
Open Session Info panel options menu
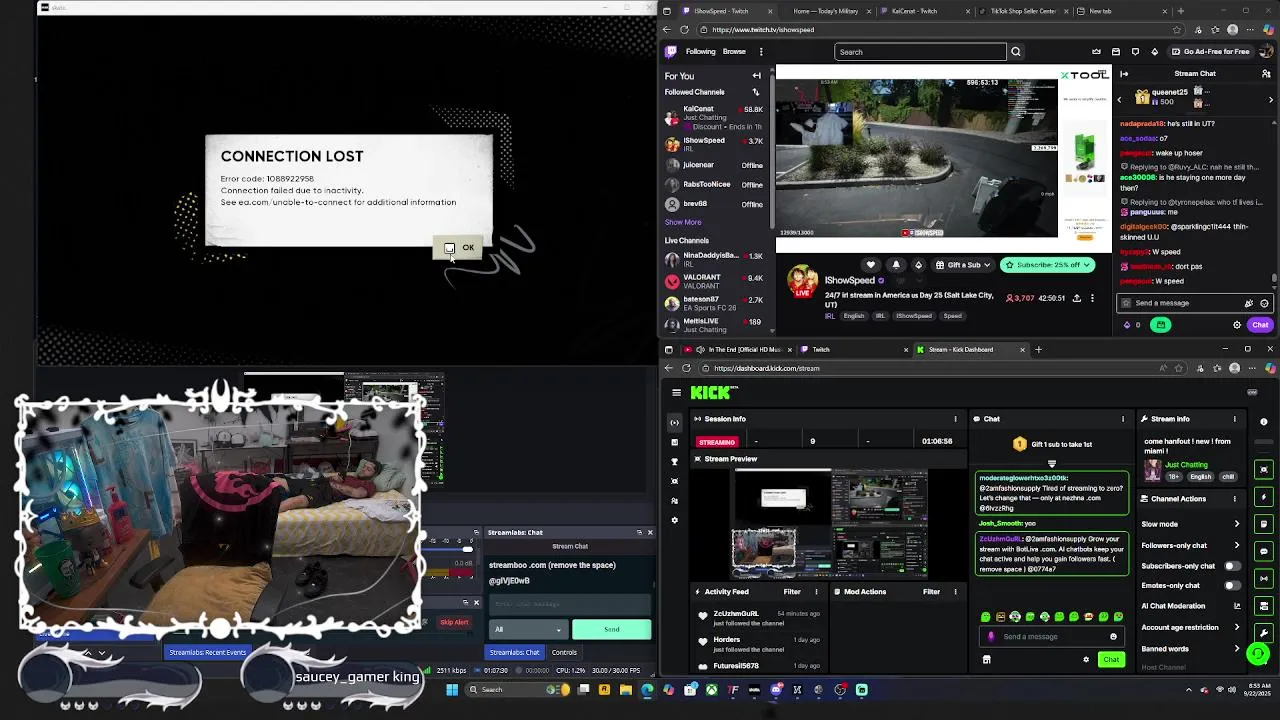pos(955,419)
